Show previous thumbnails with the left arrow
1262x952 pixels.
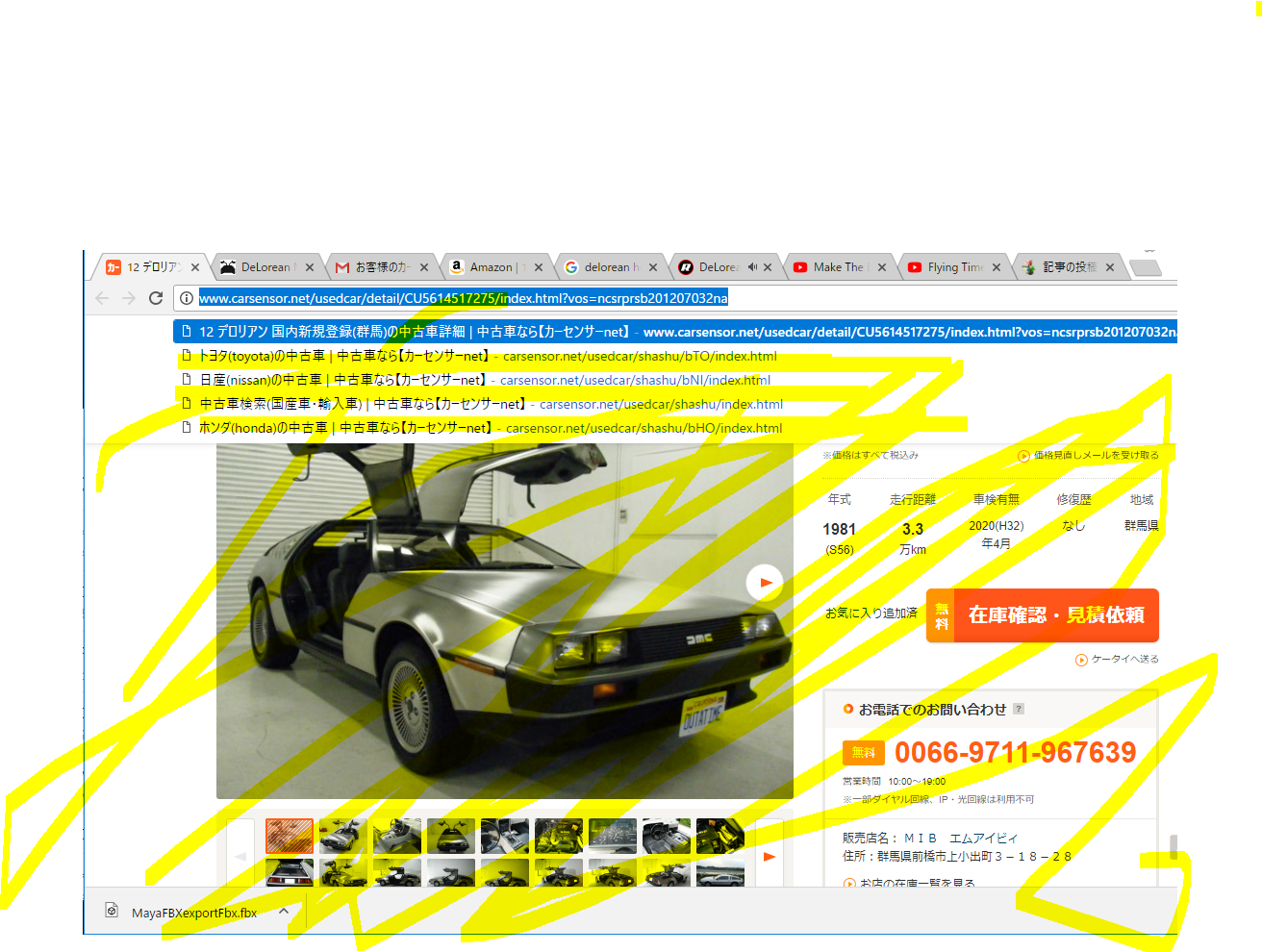tap(240, 856)
